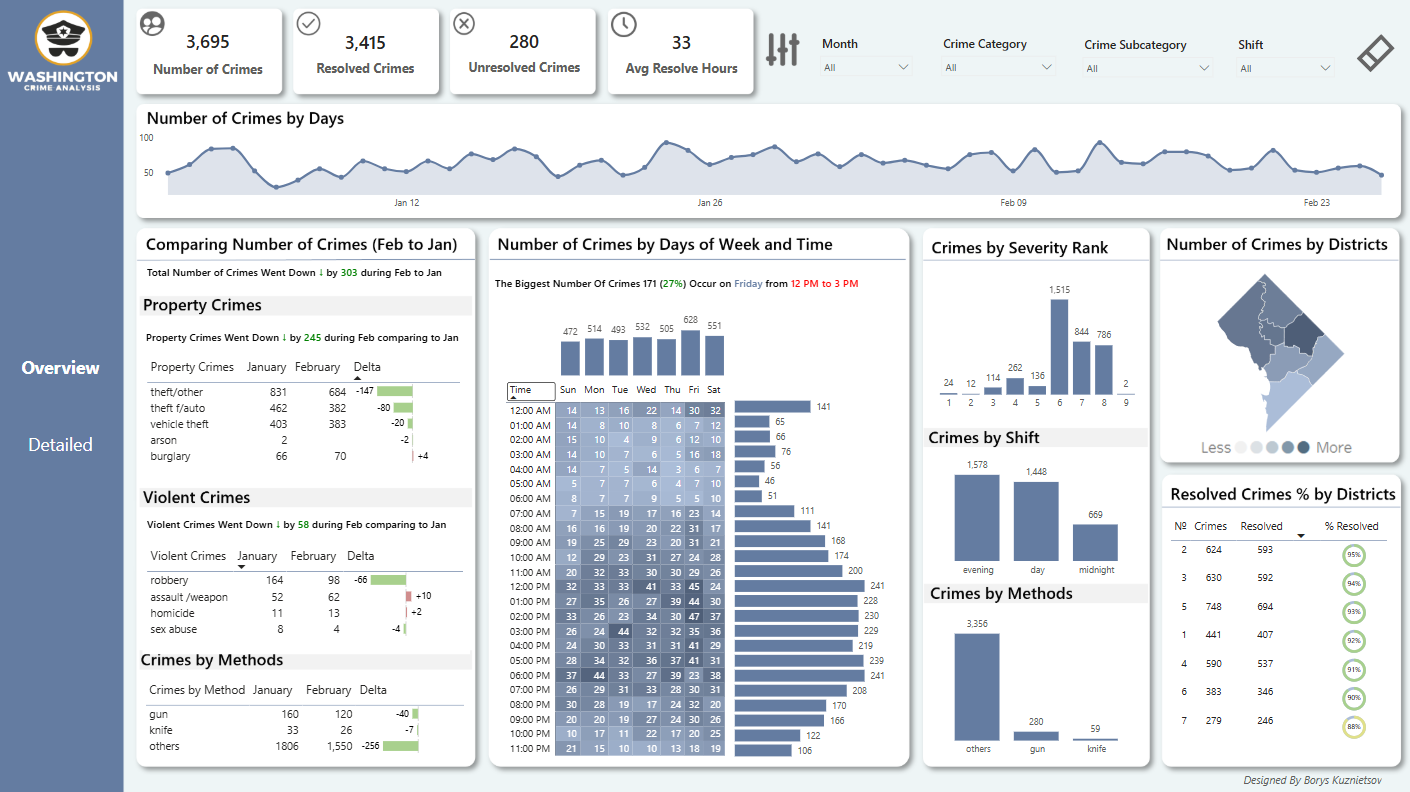Select the gun bar in Crimes by Methods chart
The image size is (1410, 792).
click(1036, 736)
